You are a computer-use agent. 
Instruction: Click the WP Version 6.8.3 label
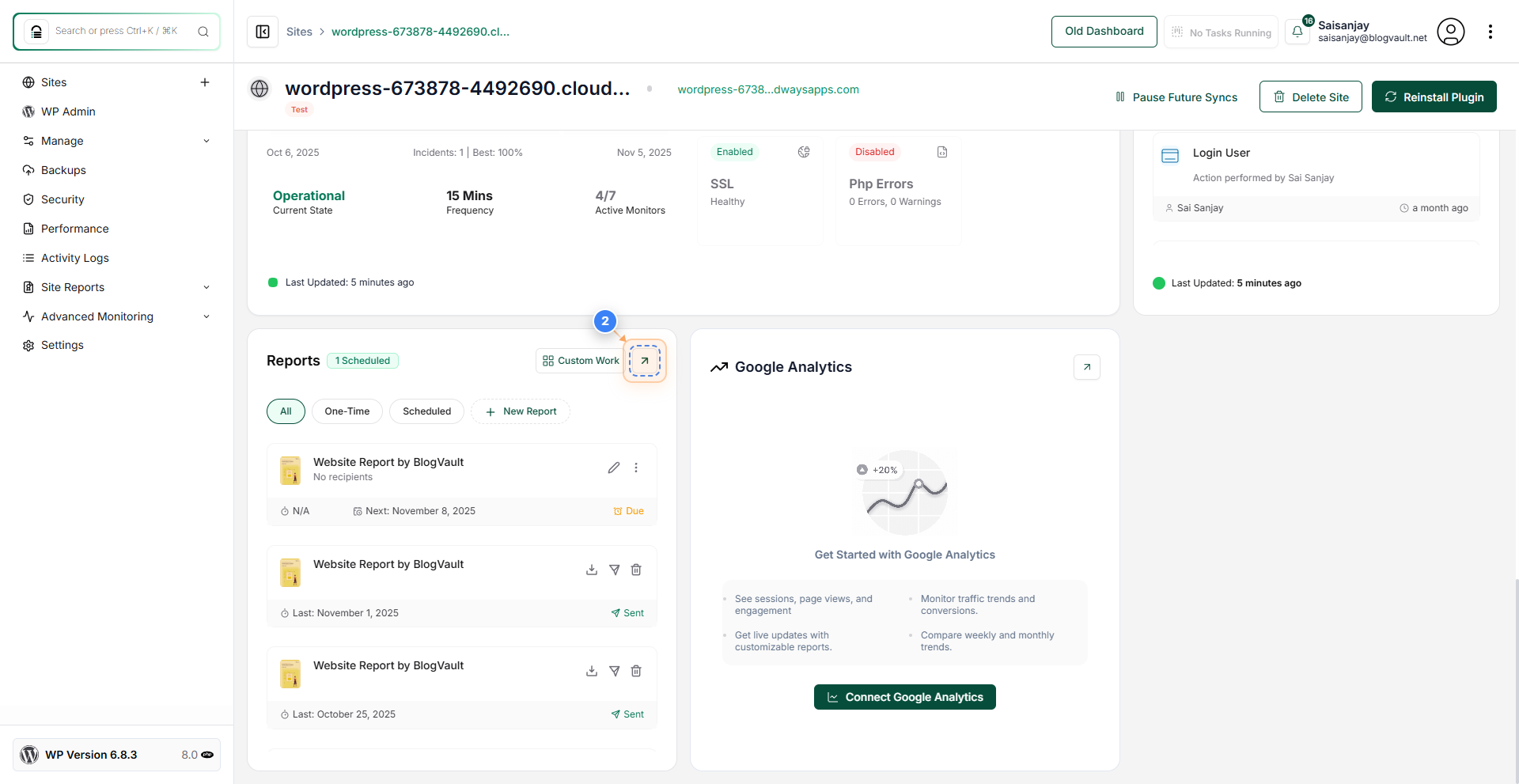(91, 755)
